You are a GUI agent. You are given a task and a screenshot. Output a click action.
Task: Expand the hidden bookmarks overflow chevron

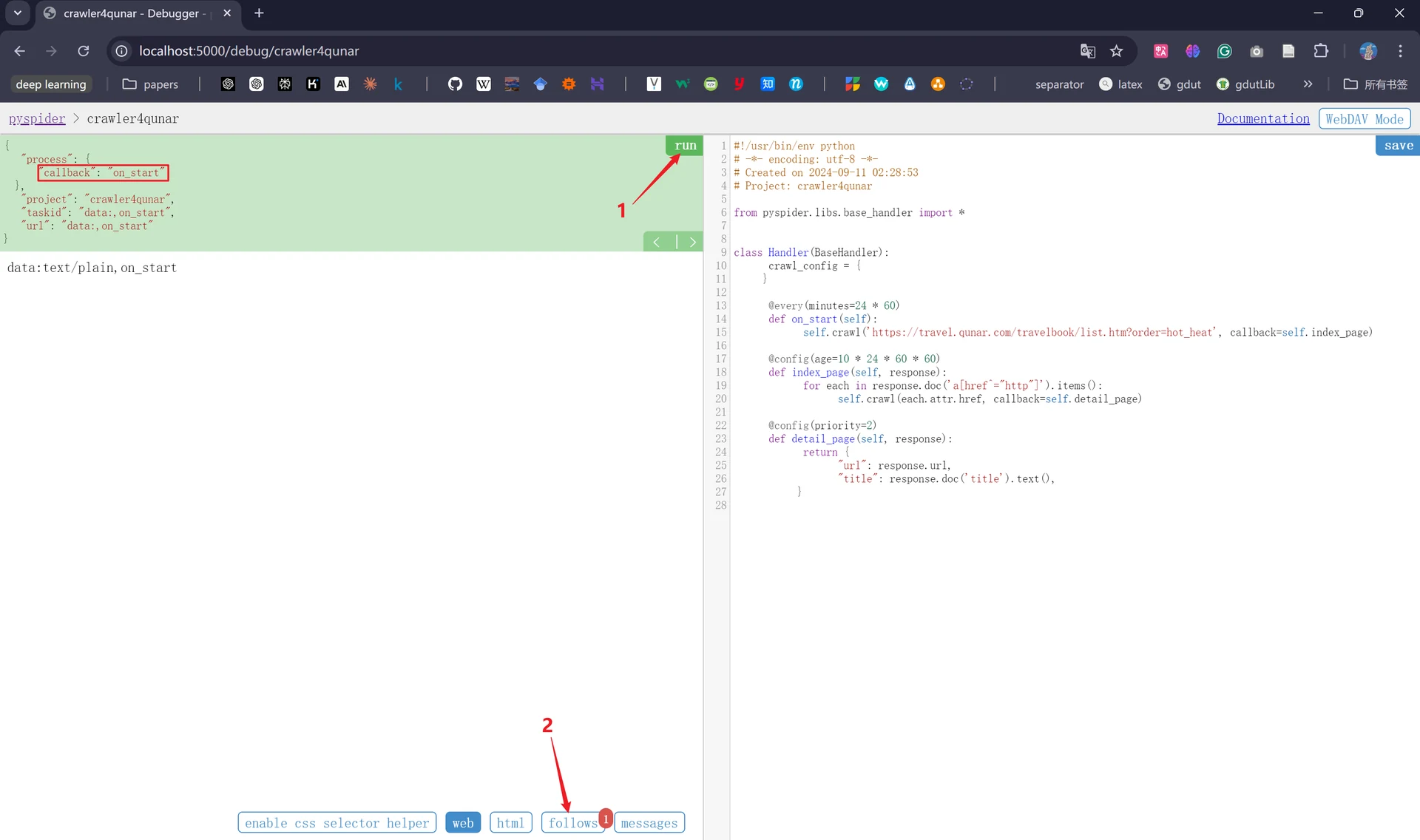point(1308,84)
